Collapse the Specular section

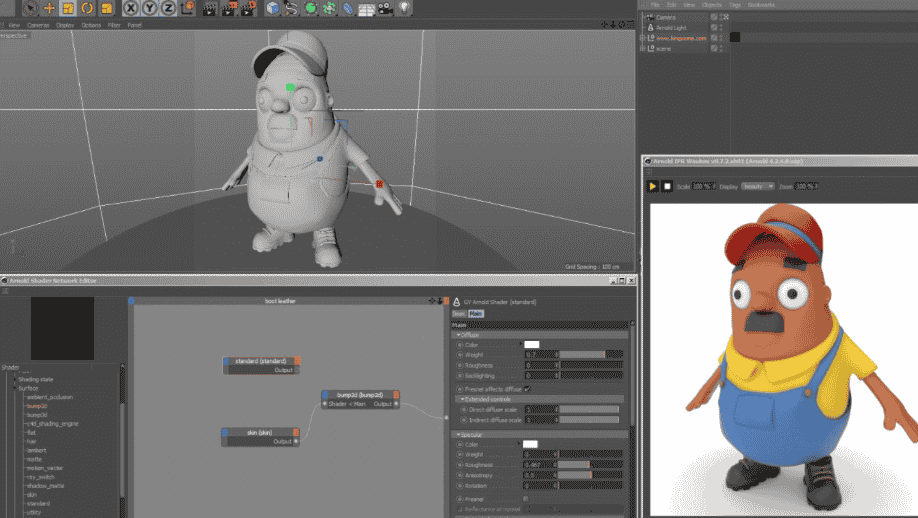(x=458, y=435)
